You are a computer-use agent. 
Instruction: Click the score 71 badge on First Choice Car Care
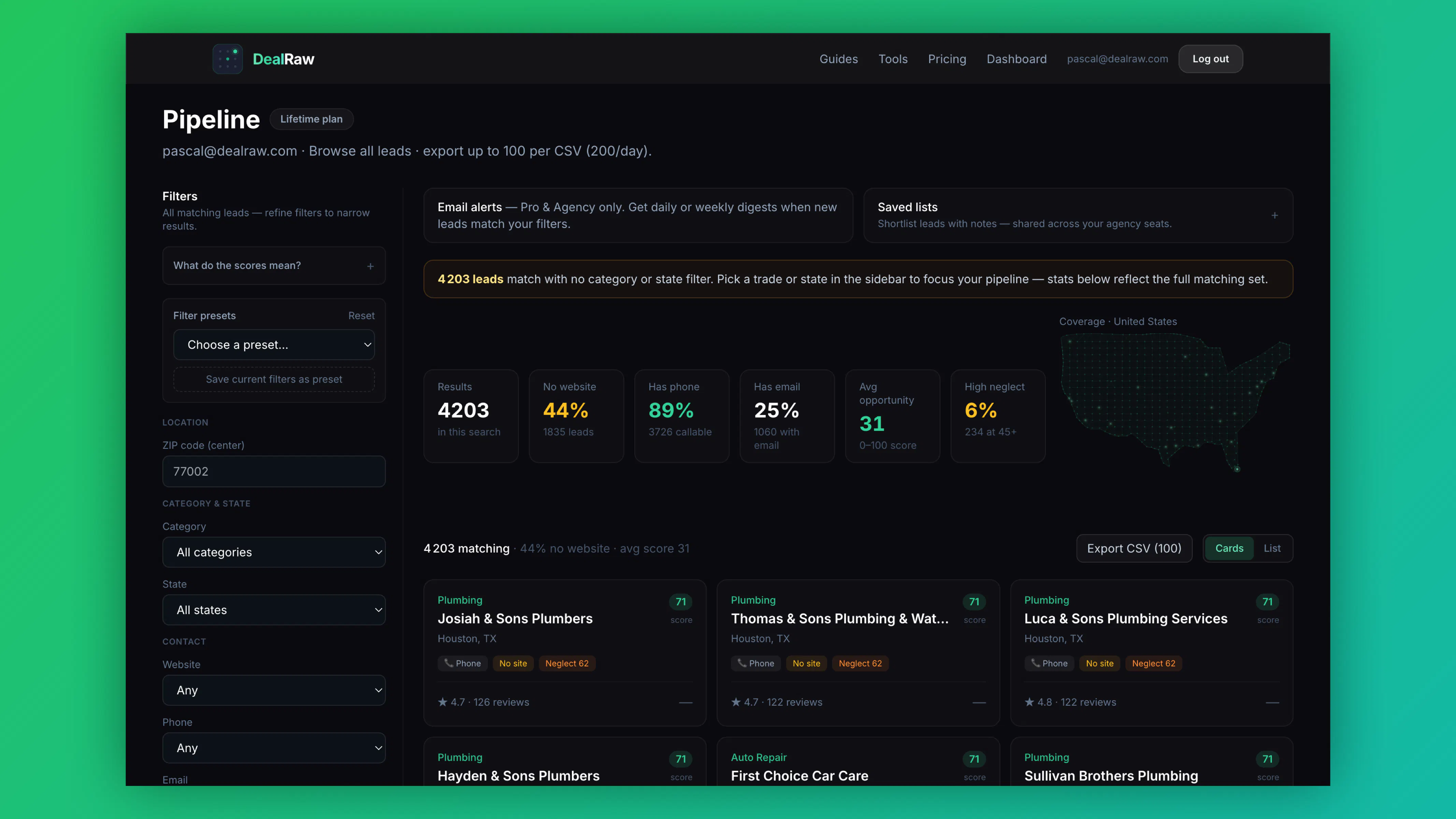click(975, 759)
